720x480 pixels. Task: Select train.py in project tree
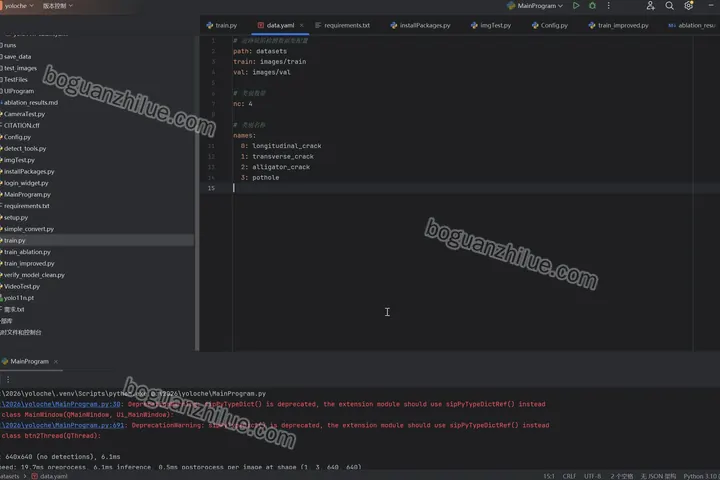[96, 240]
